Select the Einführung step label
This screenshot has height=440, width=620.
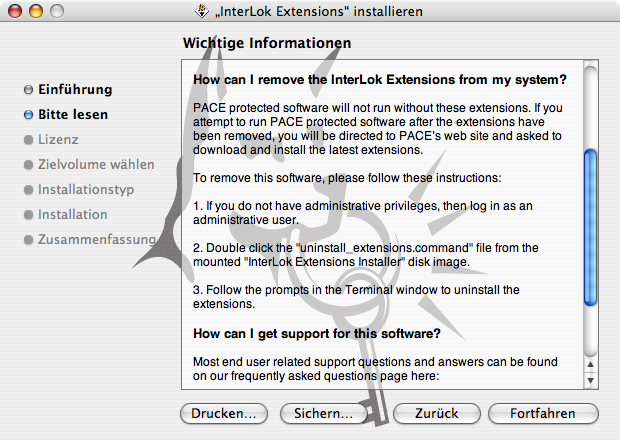[75, 90]
